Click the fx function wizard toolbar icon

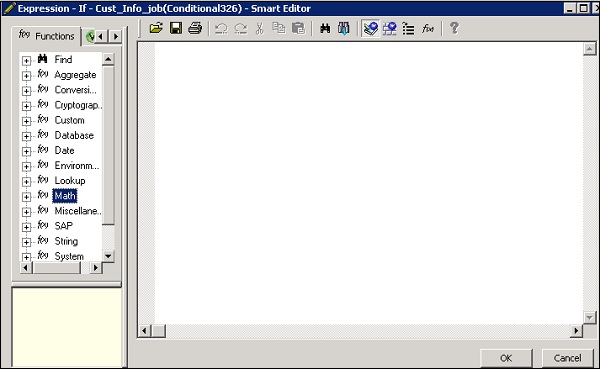point(427,28)
